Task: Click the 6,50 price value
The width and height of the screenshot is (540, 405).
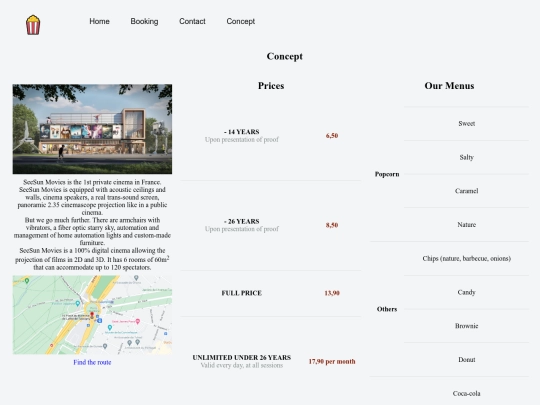Action: 332,135
